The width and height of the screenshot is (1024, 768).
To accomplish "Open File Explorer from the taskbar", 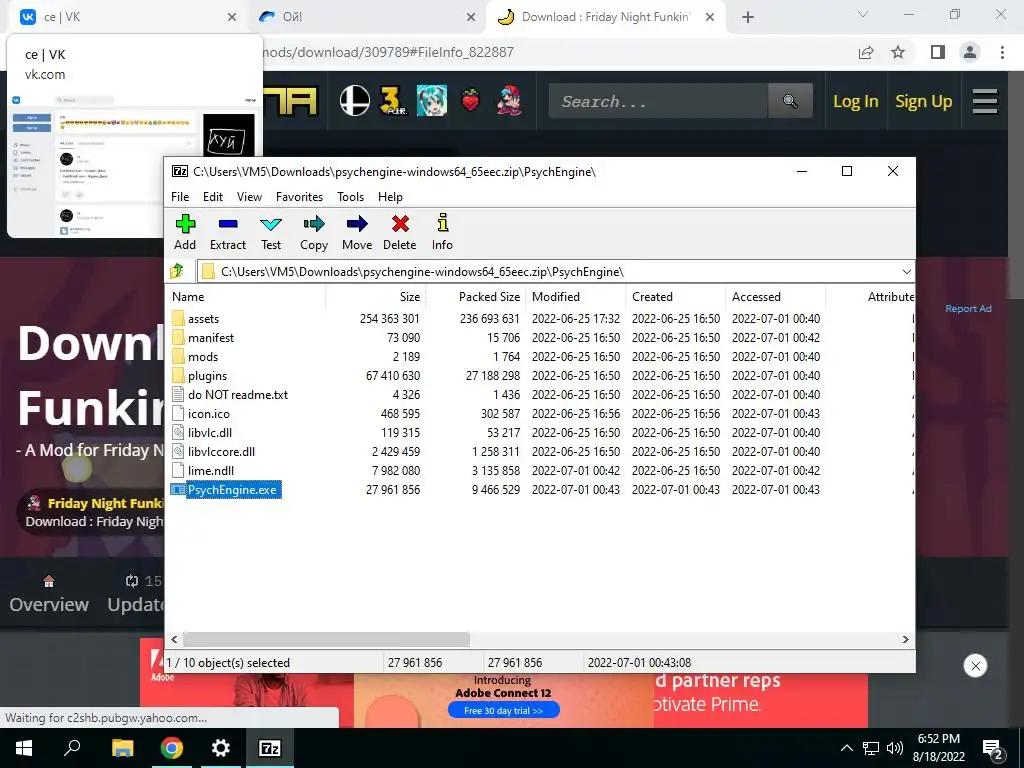I will 122,748.
